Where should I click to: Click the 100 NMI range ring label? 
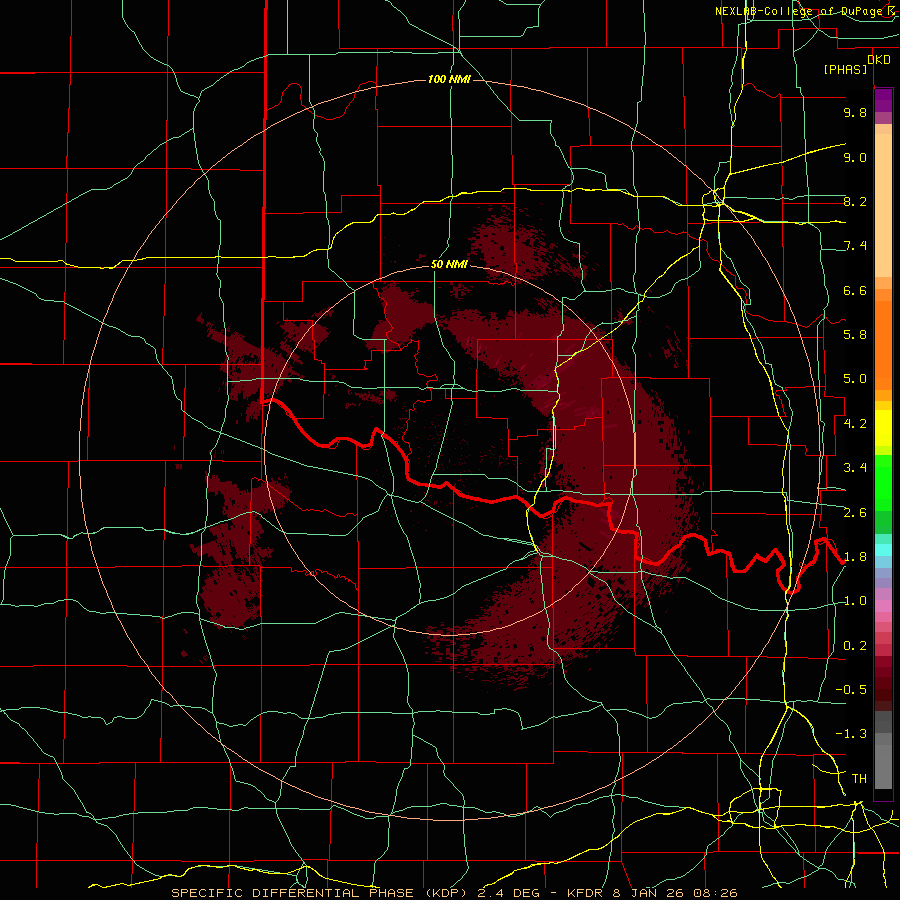449,79
